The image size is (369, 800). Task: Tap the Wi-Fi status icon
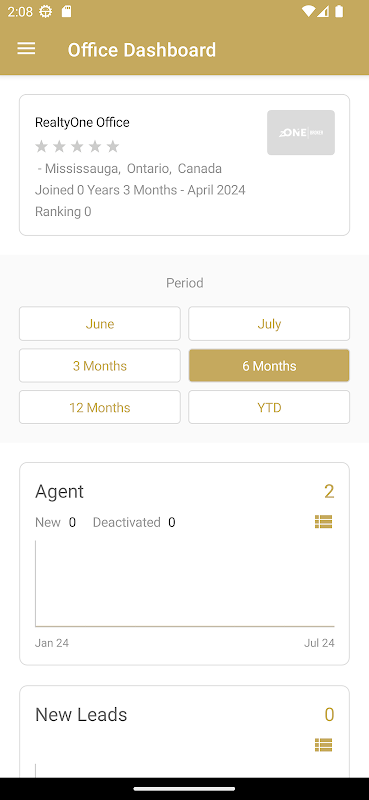click(308, 11)
